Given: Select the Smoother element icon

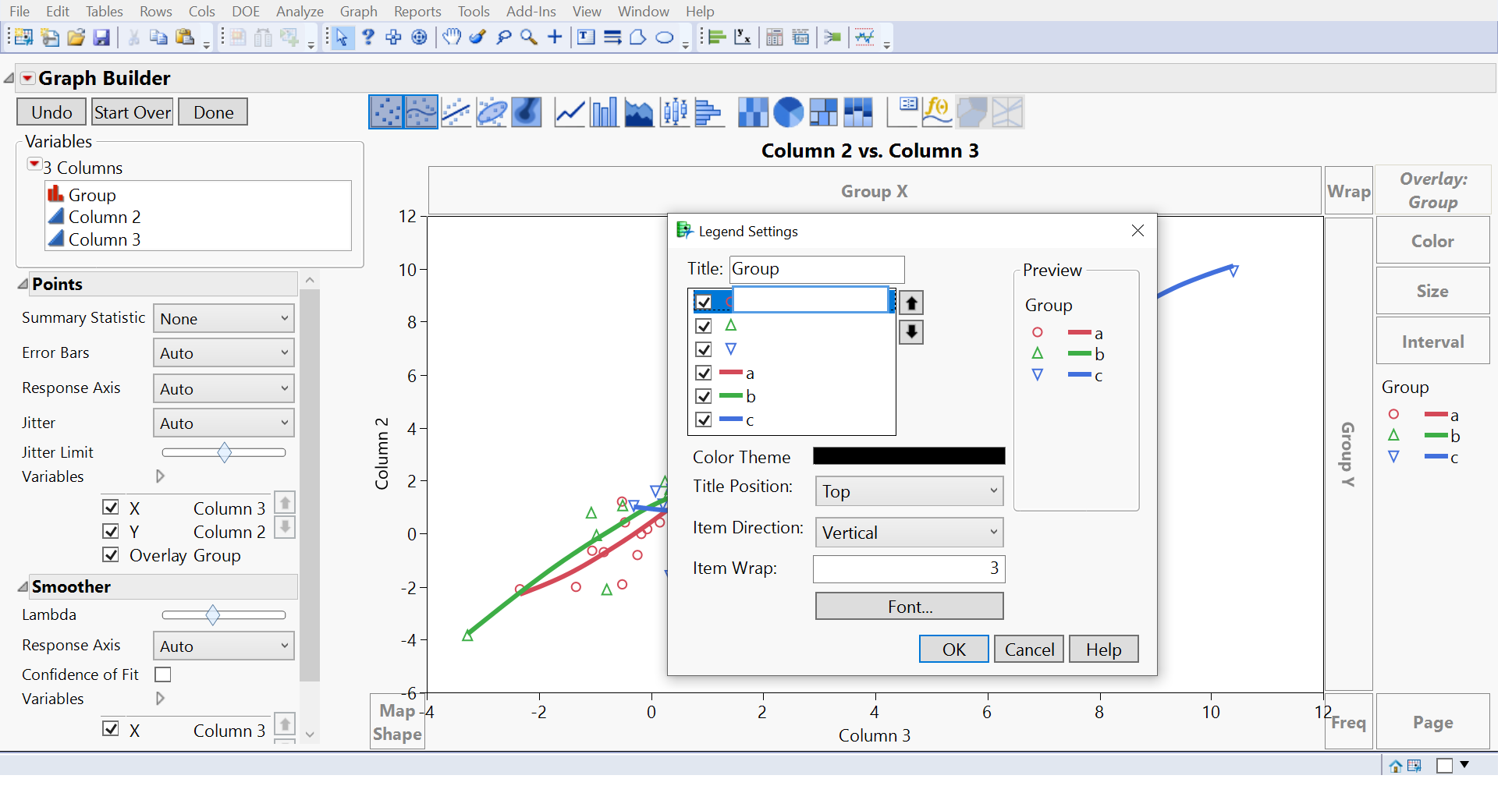Looking at the screenshot, I should (421, 112).
